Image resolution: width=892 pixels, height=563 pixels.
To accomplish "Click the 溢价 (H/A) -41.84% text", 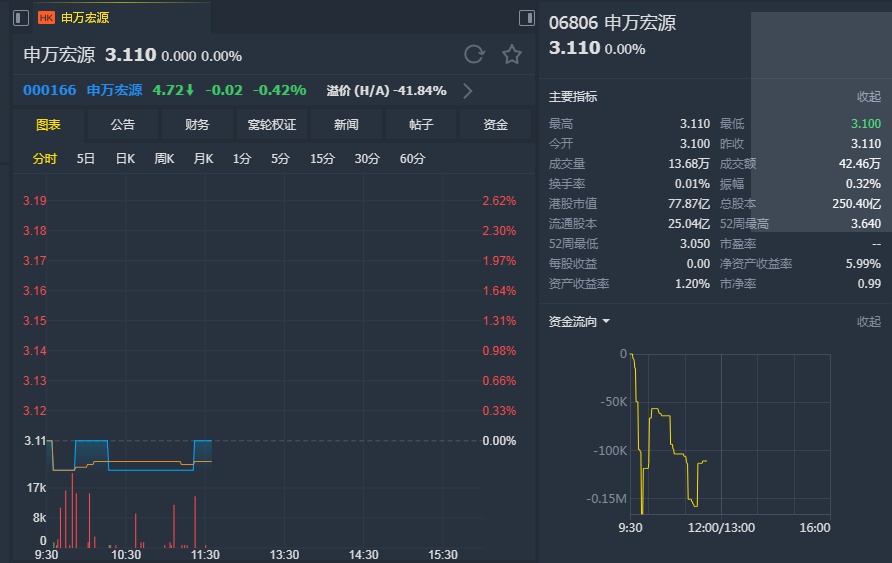I will [x=386, y=91].
